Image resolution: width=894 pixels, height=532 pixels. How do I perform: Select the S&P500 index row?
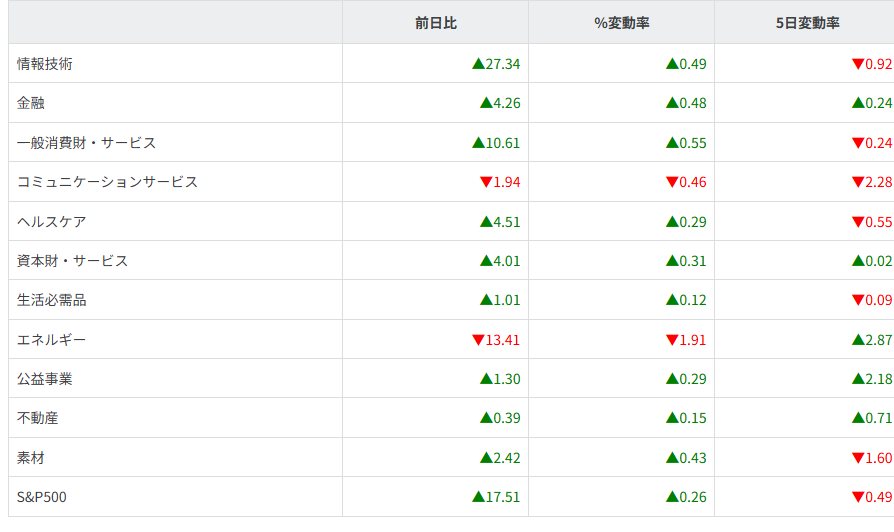pyautogui.click(x=42, y=497)
